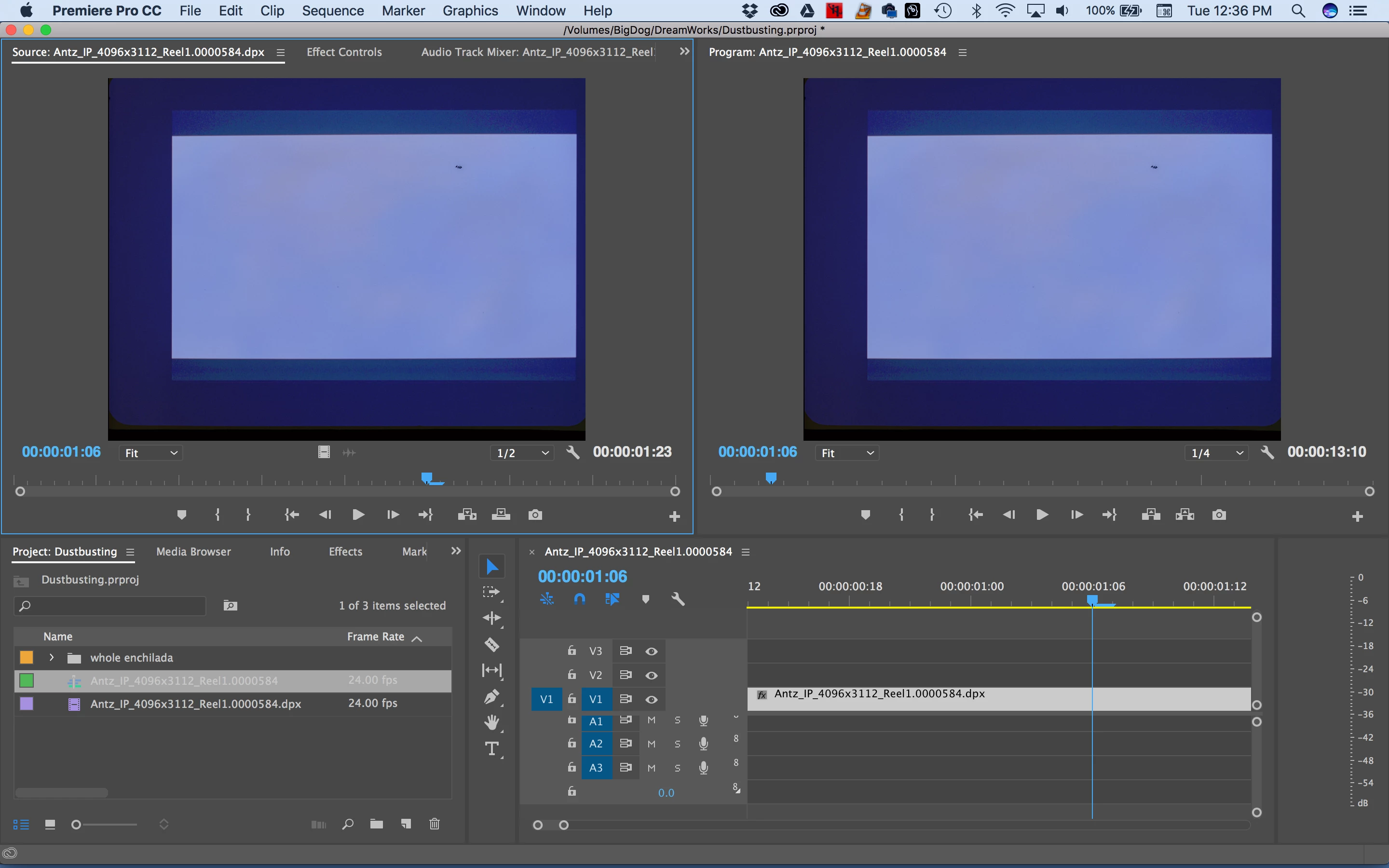The height and width of the screenshot is (868, 1389).
Task: Click the New Bin folder icon
Action: tap(377, 825)
